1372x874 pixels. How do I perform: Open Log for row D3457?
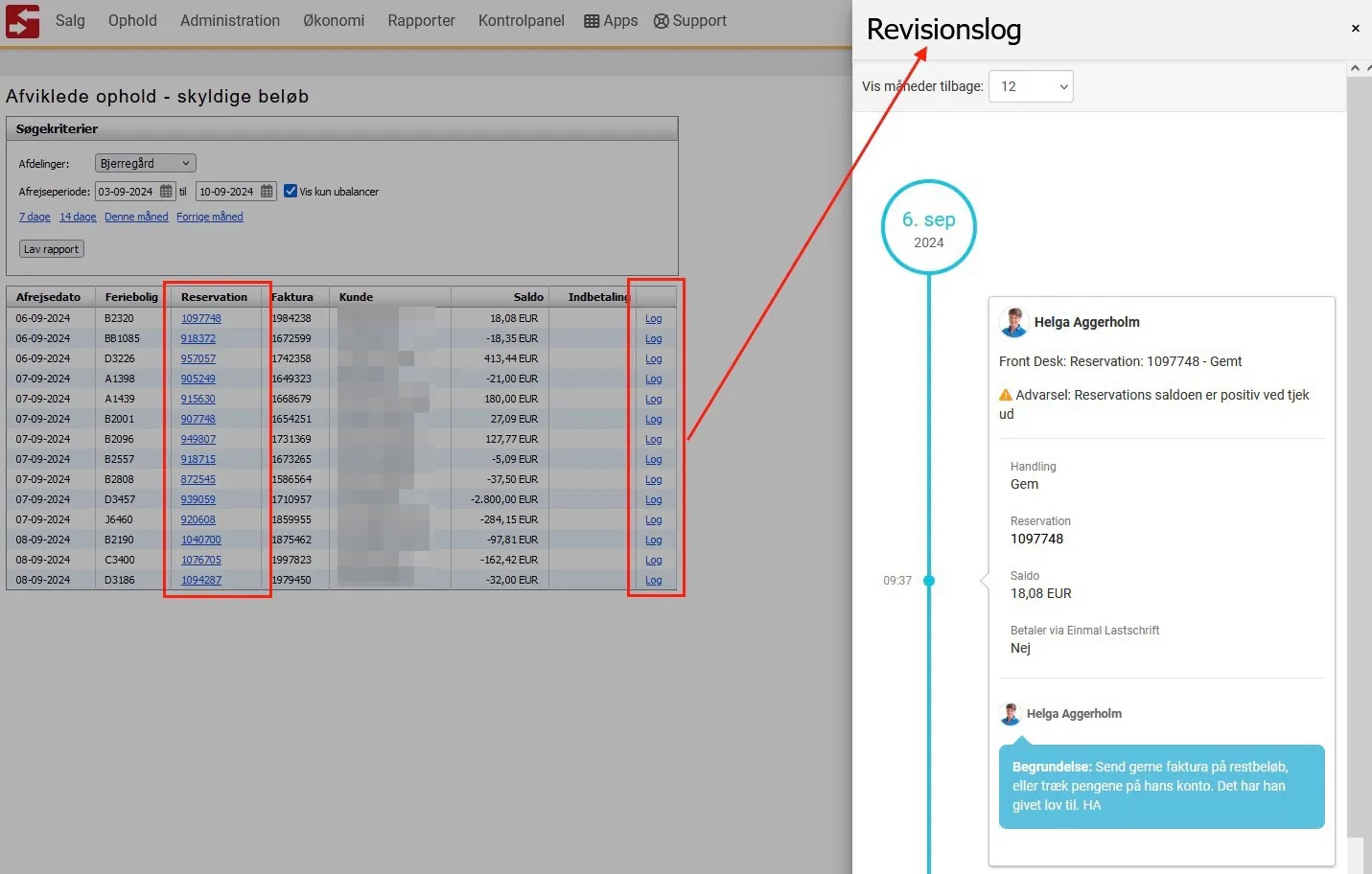pyautogui.click(x=654, y=500)
